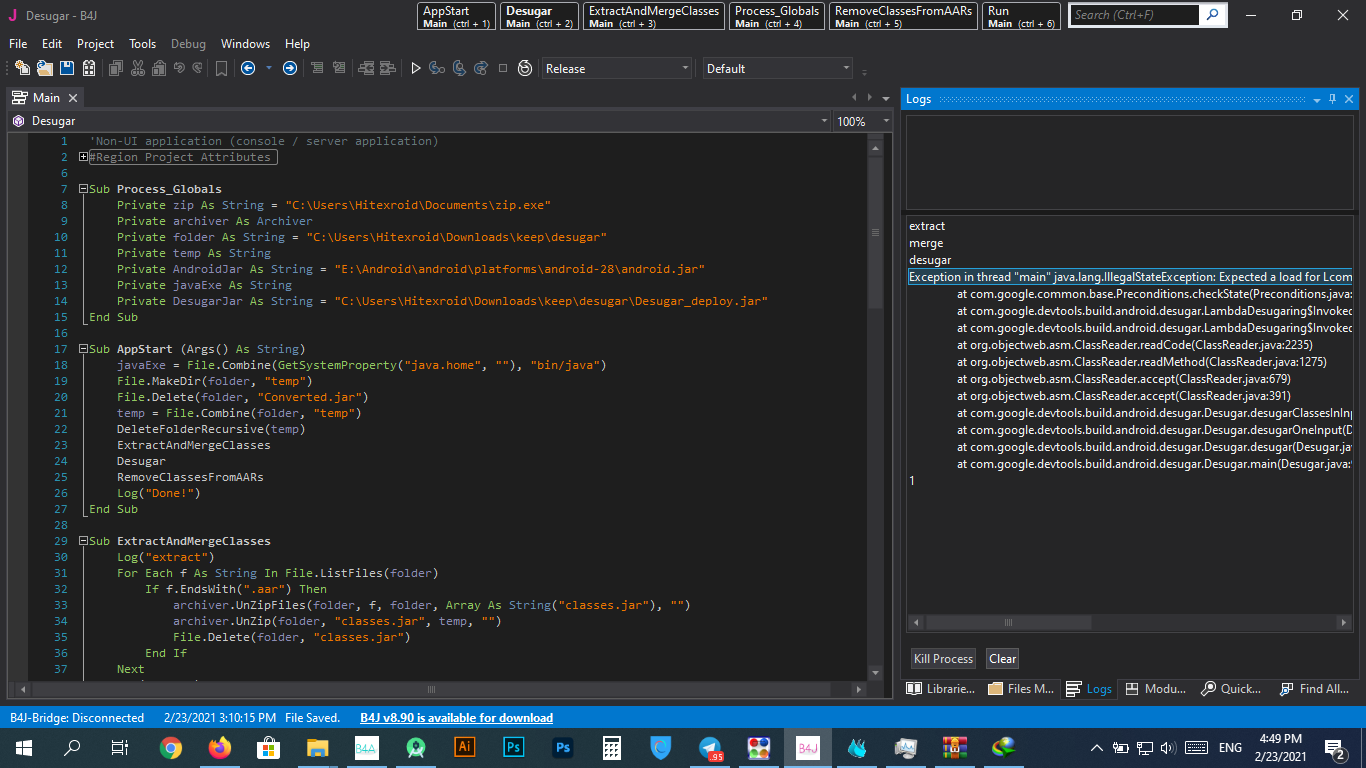Navigate back using the blue back arrow icon
This screenshot has height=768, width=1366.
[x=249, y=68]
